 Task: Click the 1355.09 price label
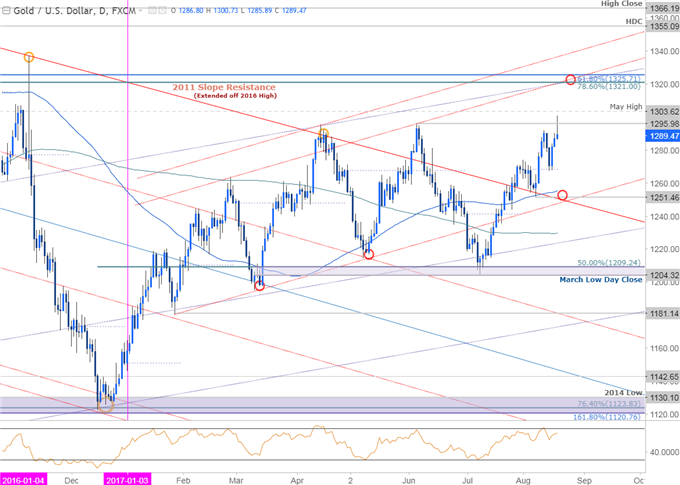point(663,26)
